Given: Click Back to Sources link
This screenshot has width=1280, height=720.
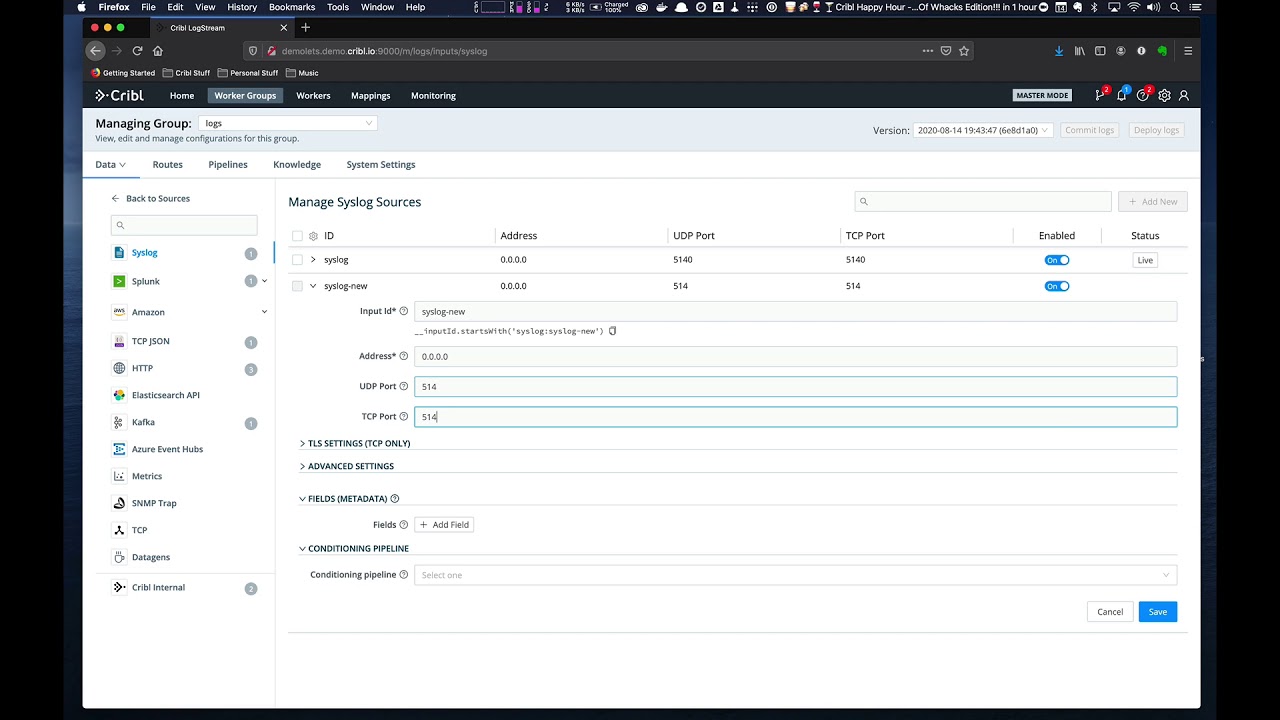Looking at the screenshot, I should (150, 198).
